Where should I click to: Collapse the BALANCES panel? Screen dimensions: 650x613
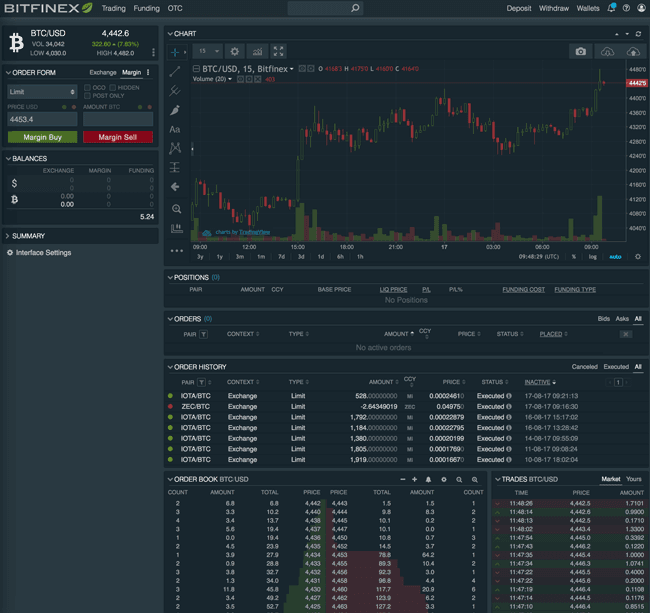click(8, 159)
